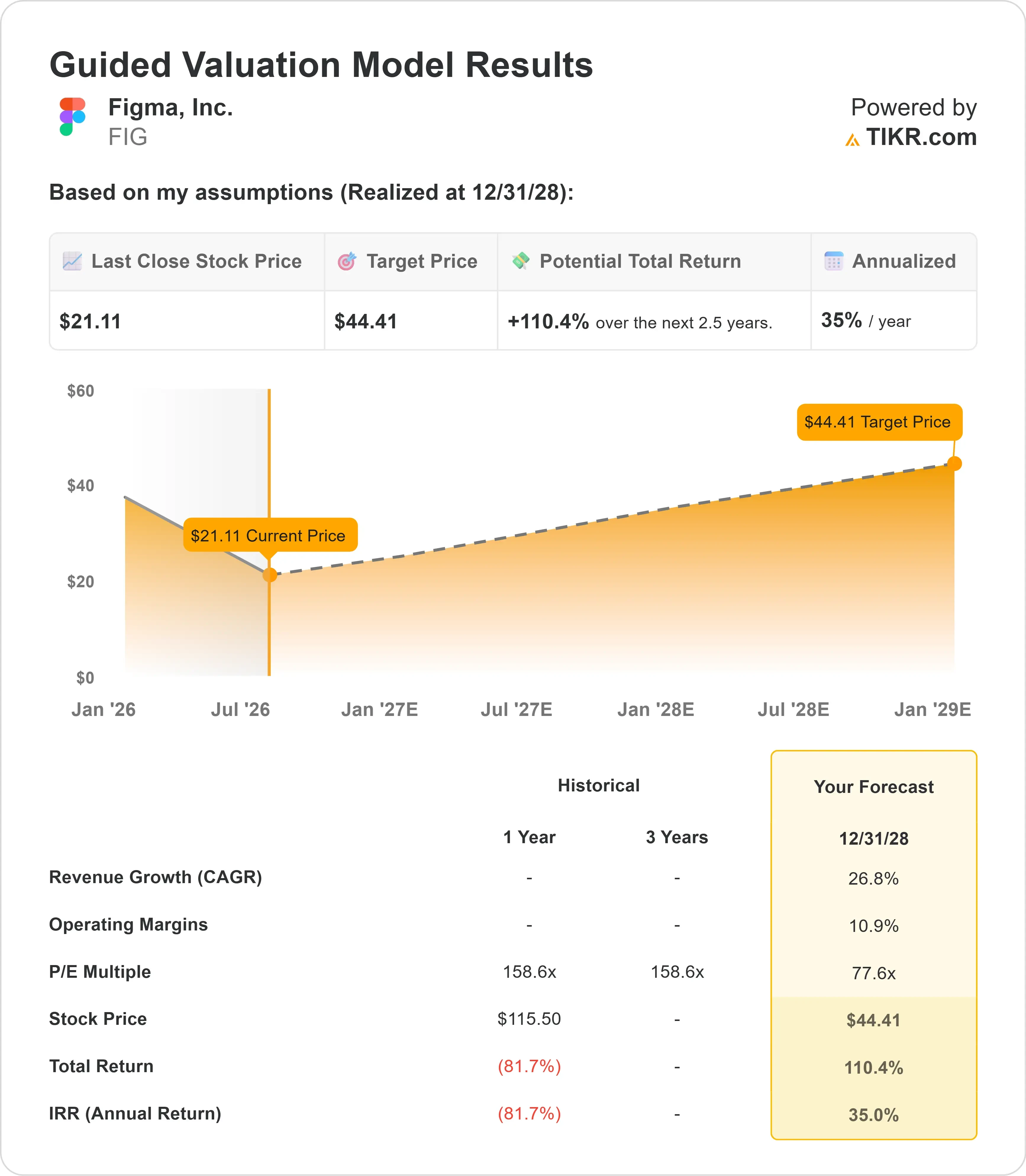Click the "$20" y-axis label
The height and width of the screenshot is (1176, 1026).
pos(81,582)
